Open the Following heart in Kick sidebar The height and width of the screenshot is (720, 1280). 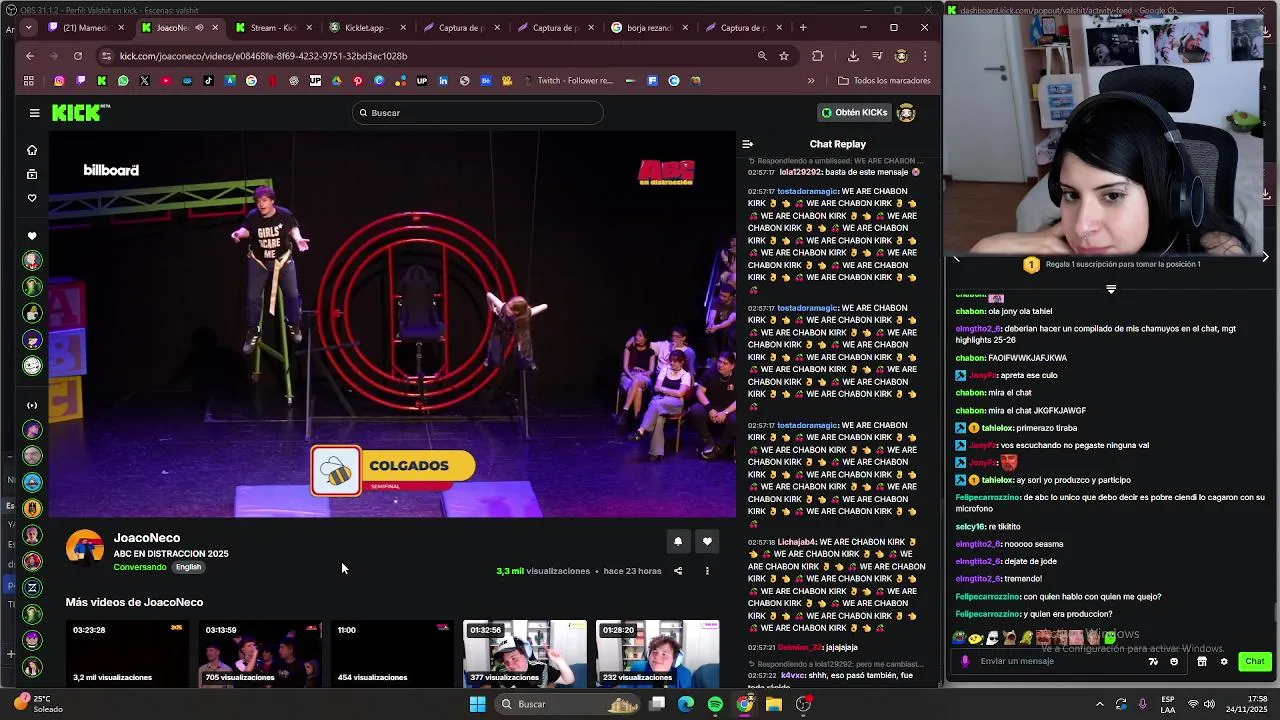tap(32, 198)
